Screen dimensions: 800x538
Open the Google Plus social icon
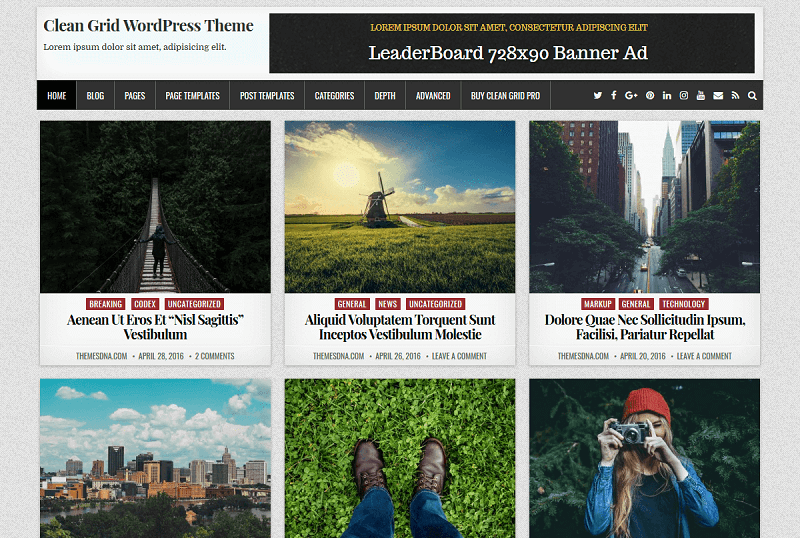[x=631, y=95]
